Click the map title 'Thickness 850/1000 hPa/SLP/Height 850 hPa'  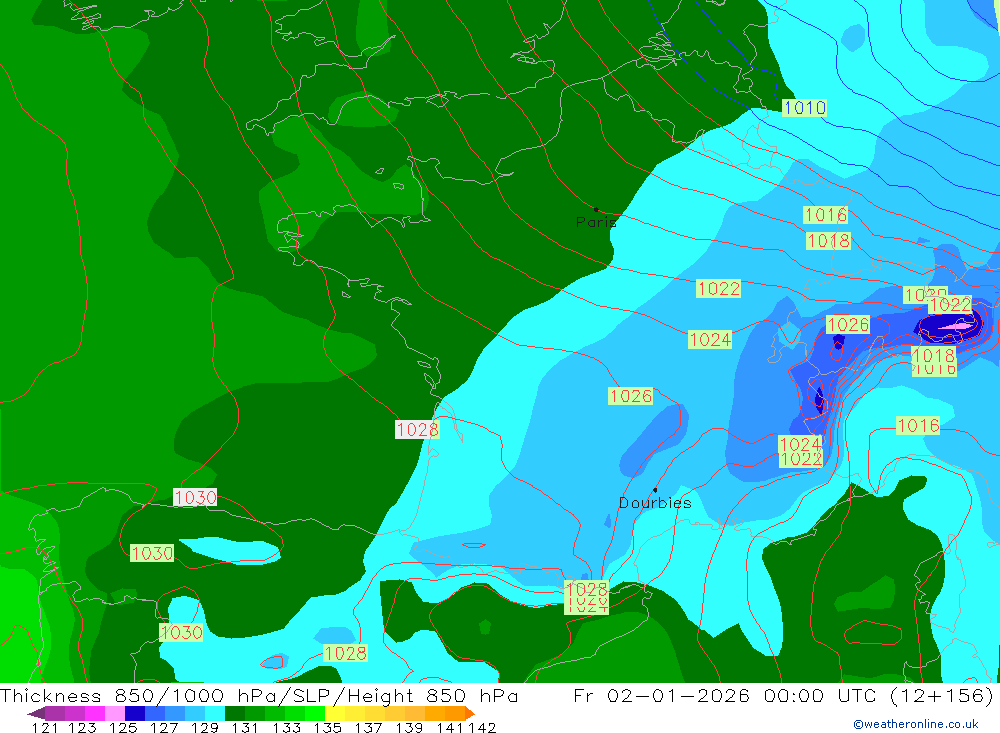pos(259,695)
